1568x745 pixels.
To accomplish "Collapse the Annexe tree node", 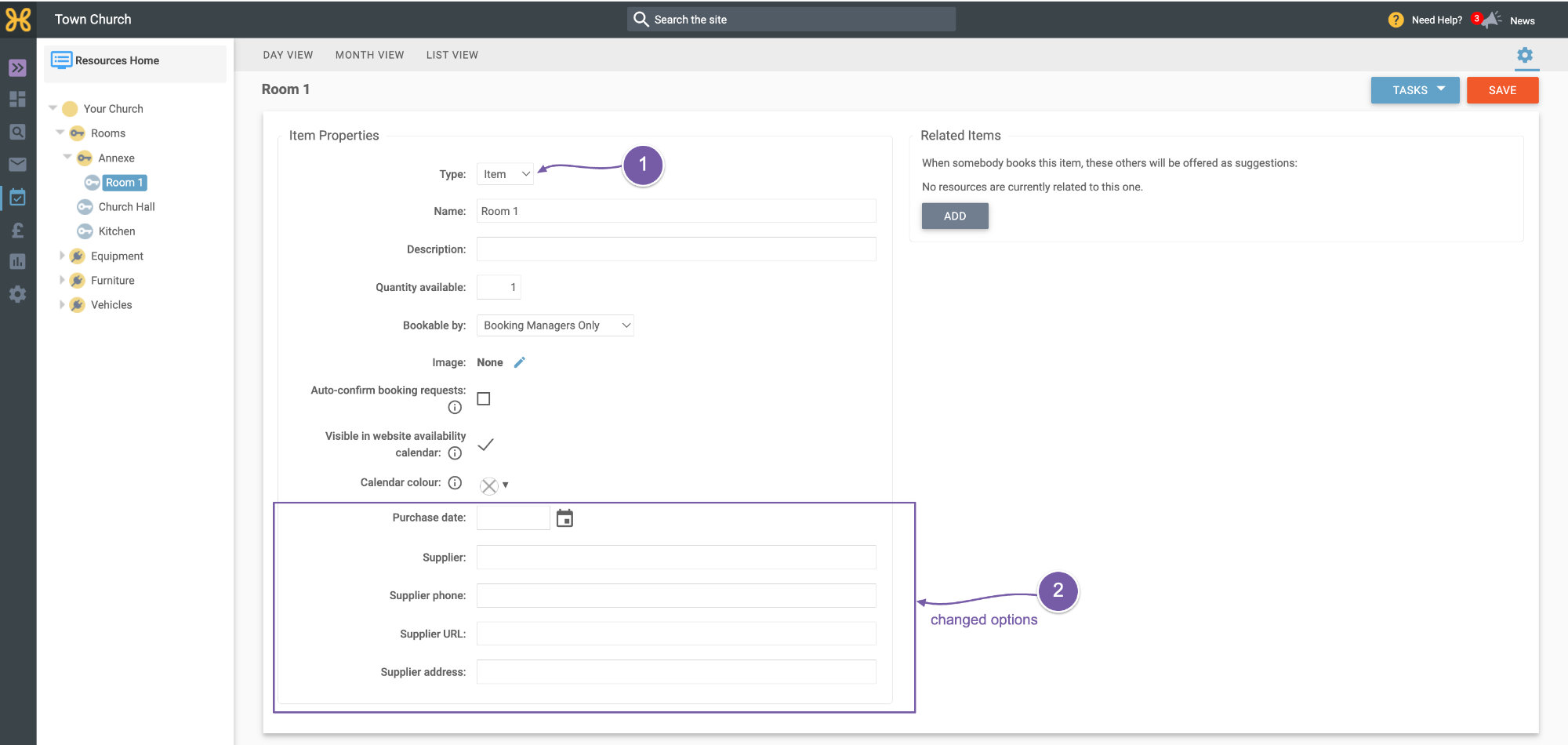I will [x=67, y=157].
